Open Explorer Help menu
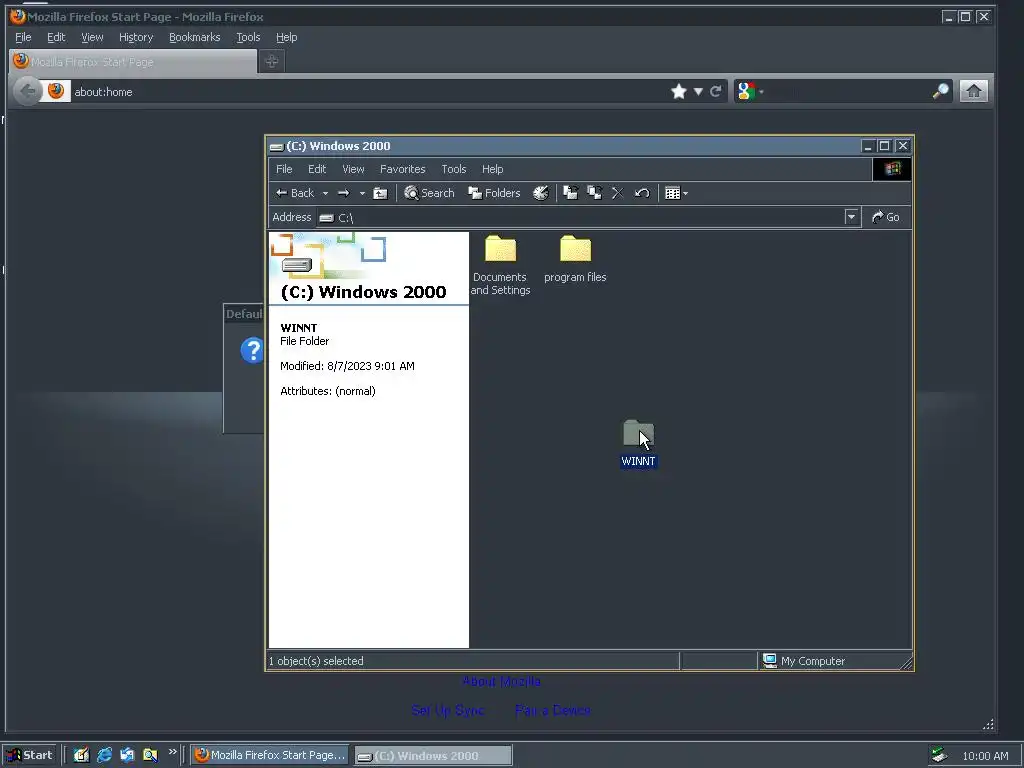Viewport: 1024px width, 768px height. 492,169
